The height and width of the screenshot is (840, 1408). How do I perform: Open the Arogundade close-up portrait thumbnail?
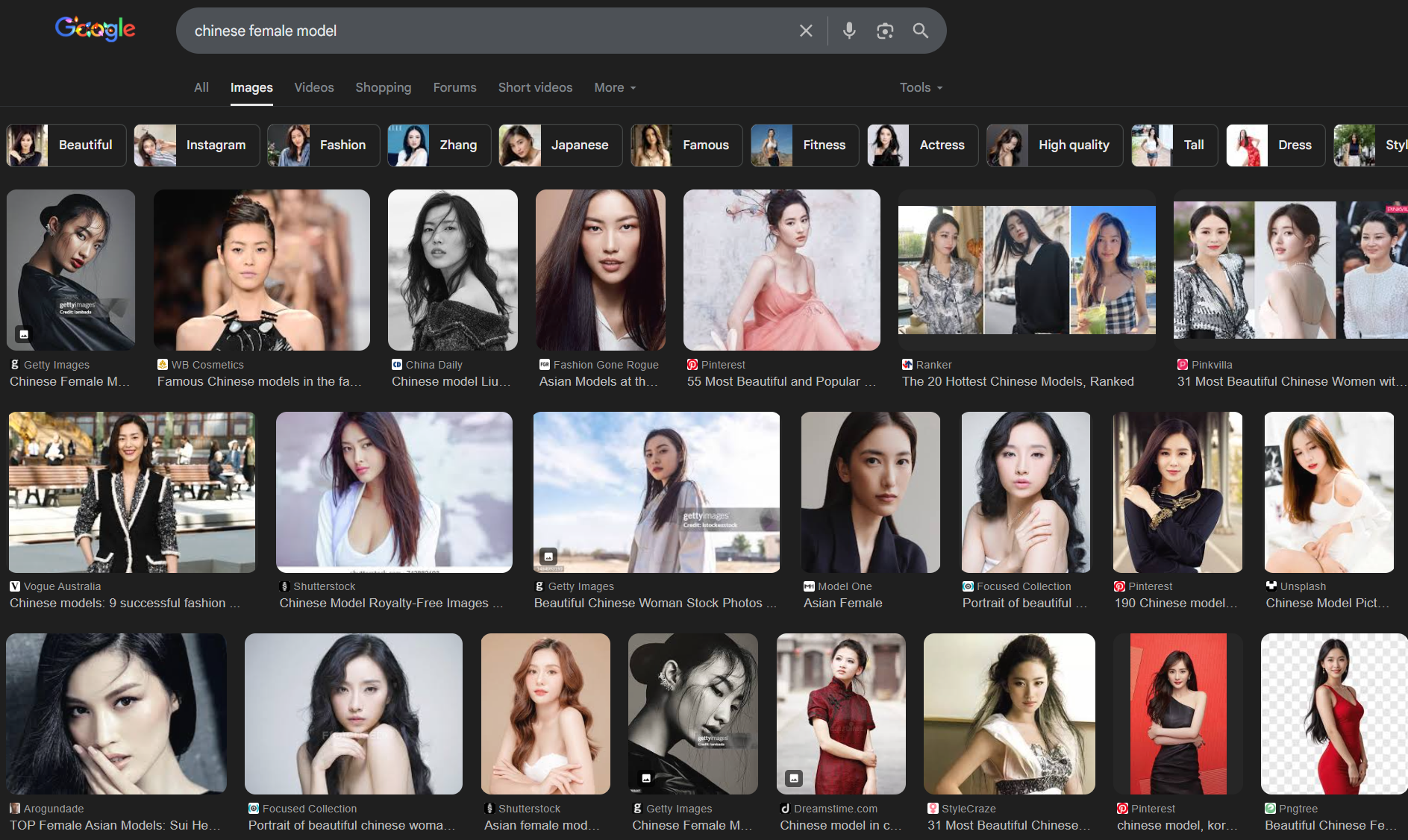point(116,714)
